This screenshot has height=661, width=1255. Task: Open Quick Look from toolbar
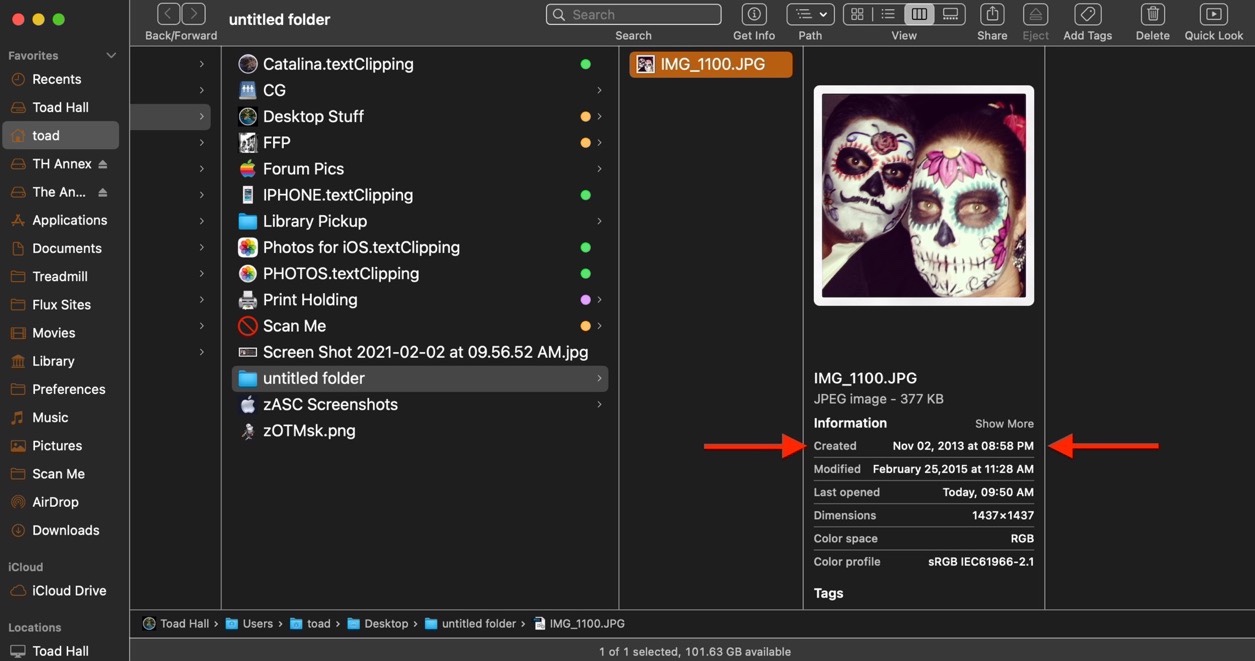1214,14
